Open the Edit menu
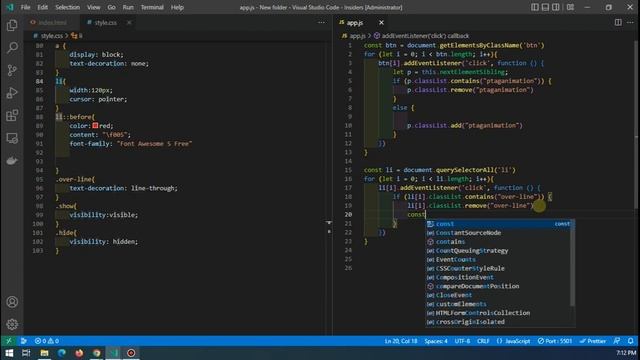This screenshot has height=360, width=640. click(x=42, y=7)
